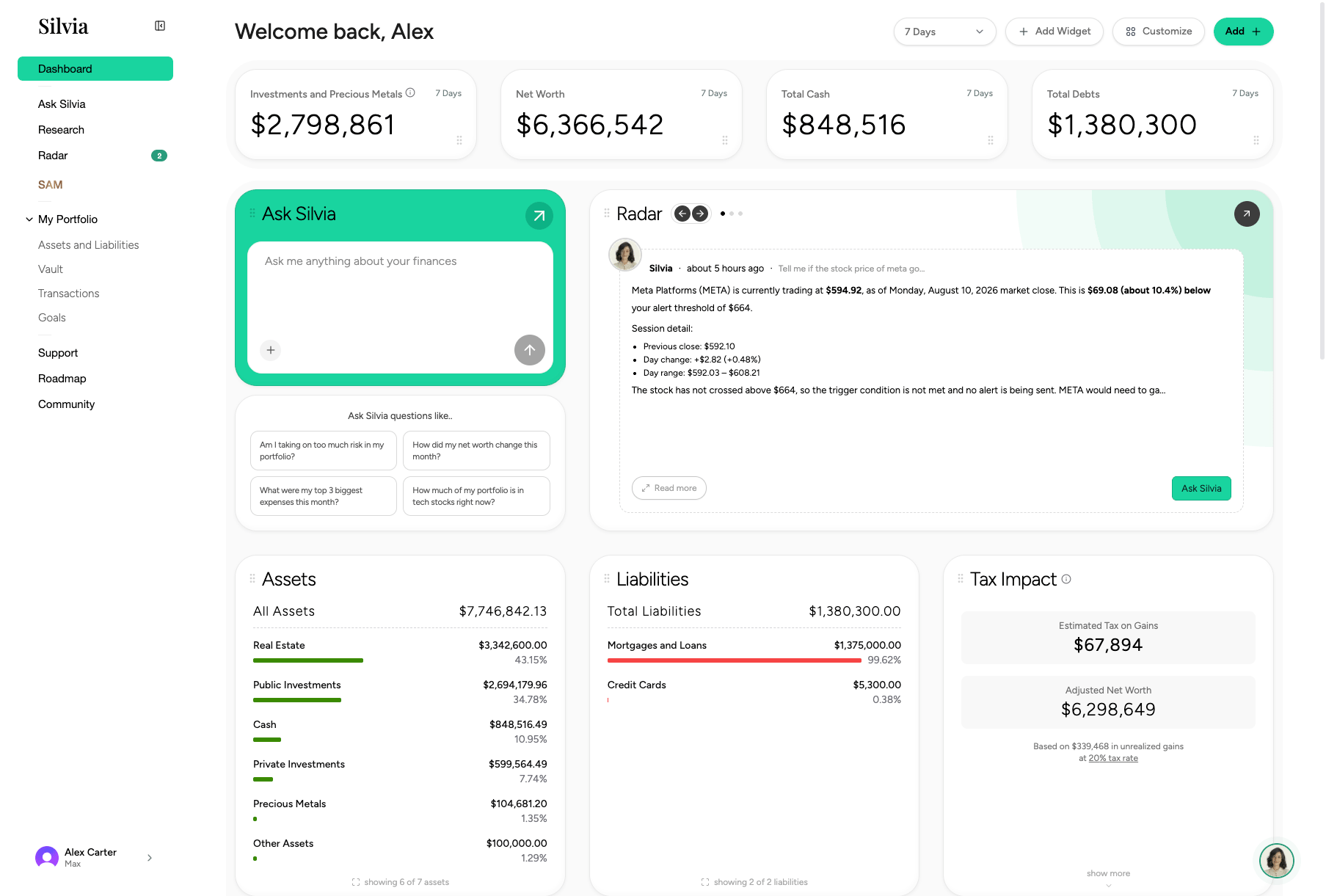The image size is (1326, 896).
Task: Grab drag handle on Net Worth card
Action: [x=725, y=140]
